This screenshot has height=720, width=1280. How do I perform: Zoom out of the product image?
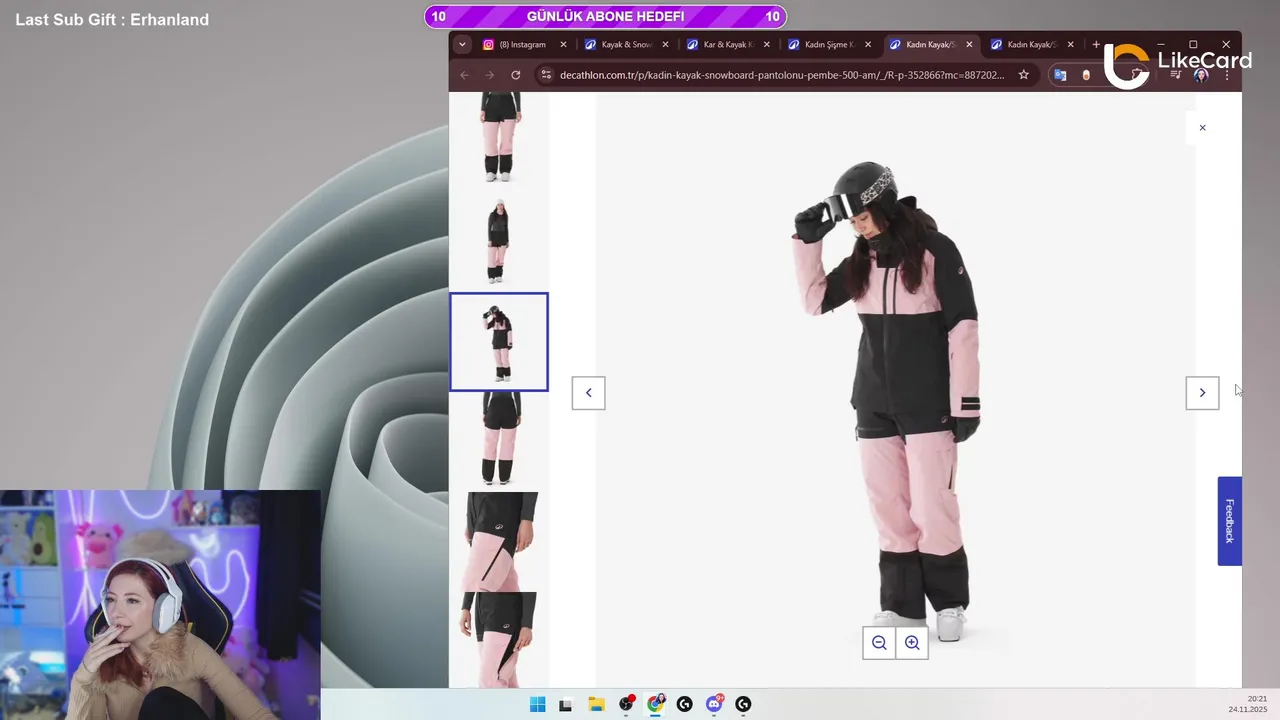pyautogui.click(x=879, y=643)
